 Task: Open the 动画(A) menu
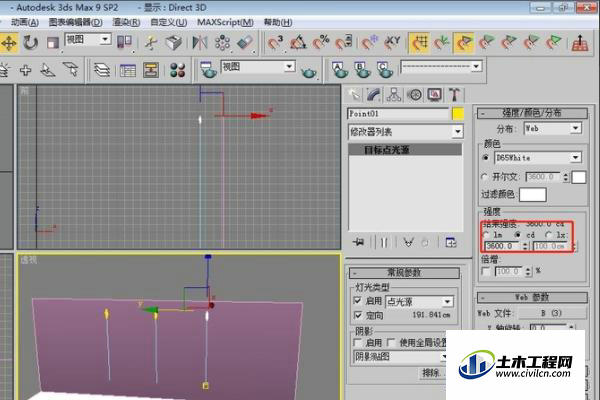tap(25, 22)
